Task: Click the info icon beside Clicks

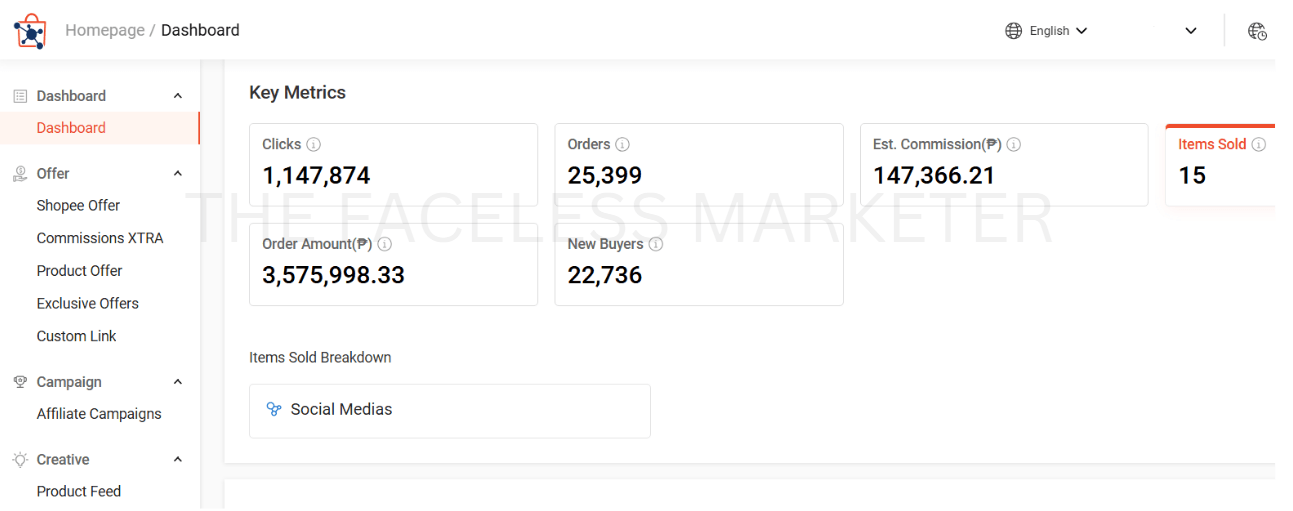Action: click(x=314, y=144)
